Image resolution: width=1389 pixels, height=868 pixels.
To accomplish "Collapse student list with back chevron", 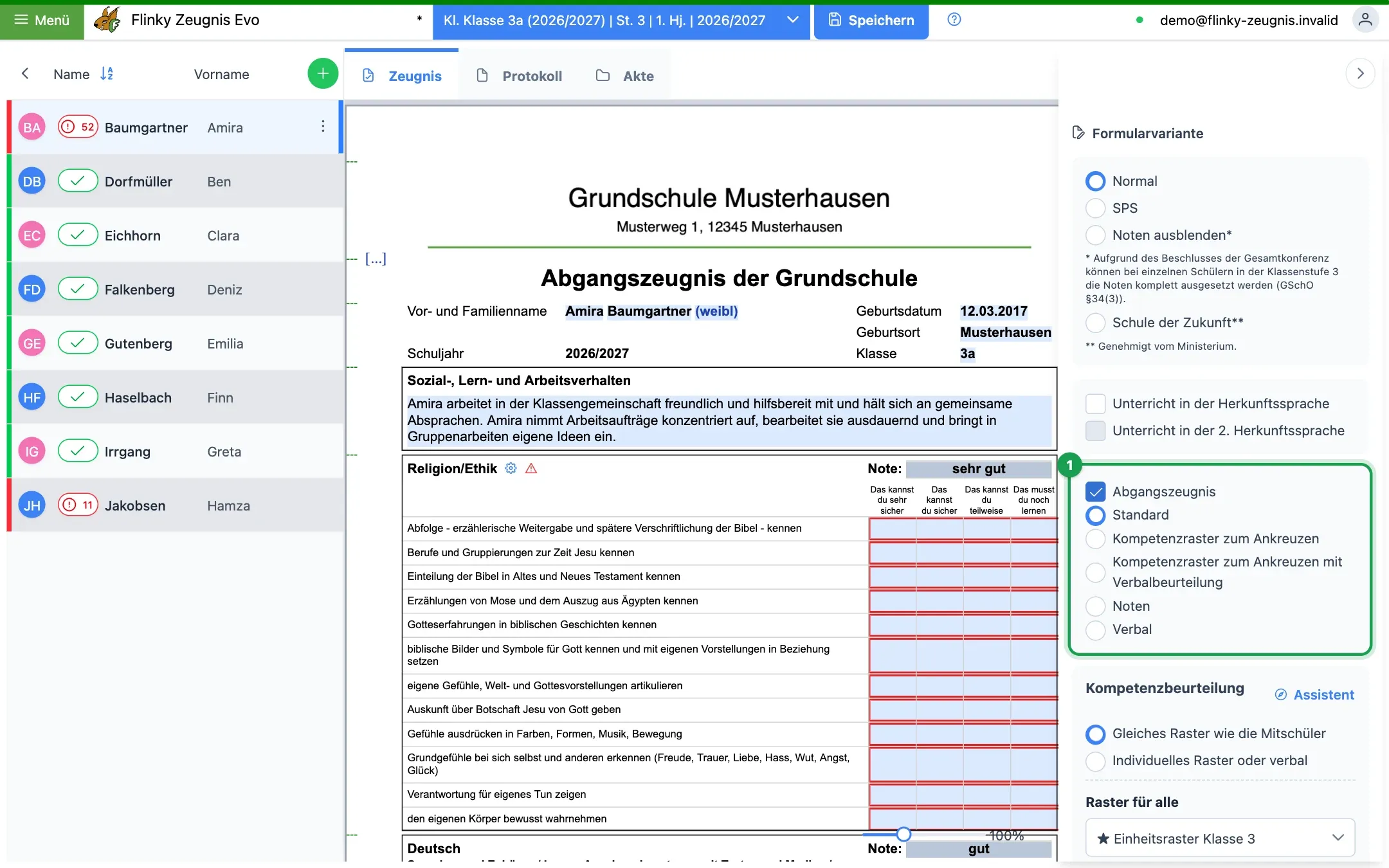I will point(25,73).
